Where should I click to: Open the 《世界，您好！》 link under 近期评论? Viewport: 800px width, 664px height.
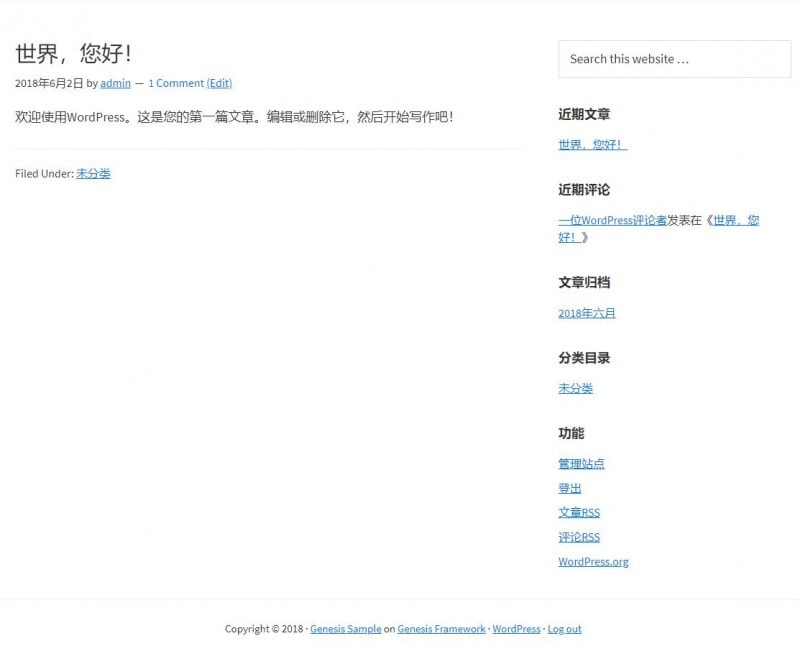(x=733, y=220)
